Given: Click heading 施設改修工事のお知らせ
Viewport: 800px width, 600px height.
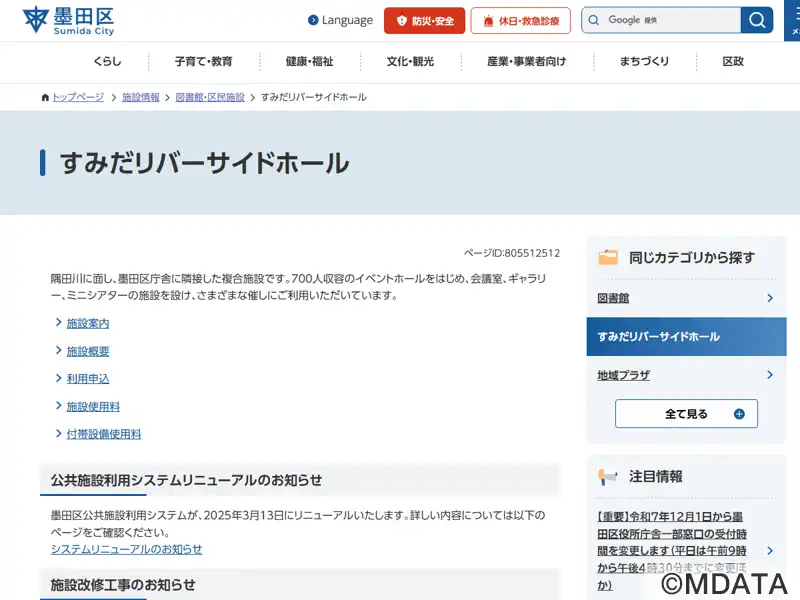Looking at the screenshot, I should pyautogui.click(x=123, y=585).
